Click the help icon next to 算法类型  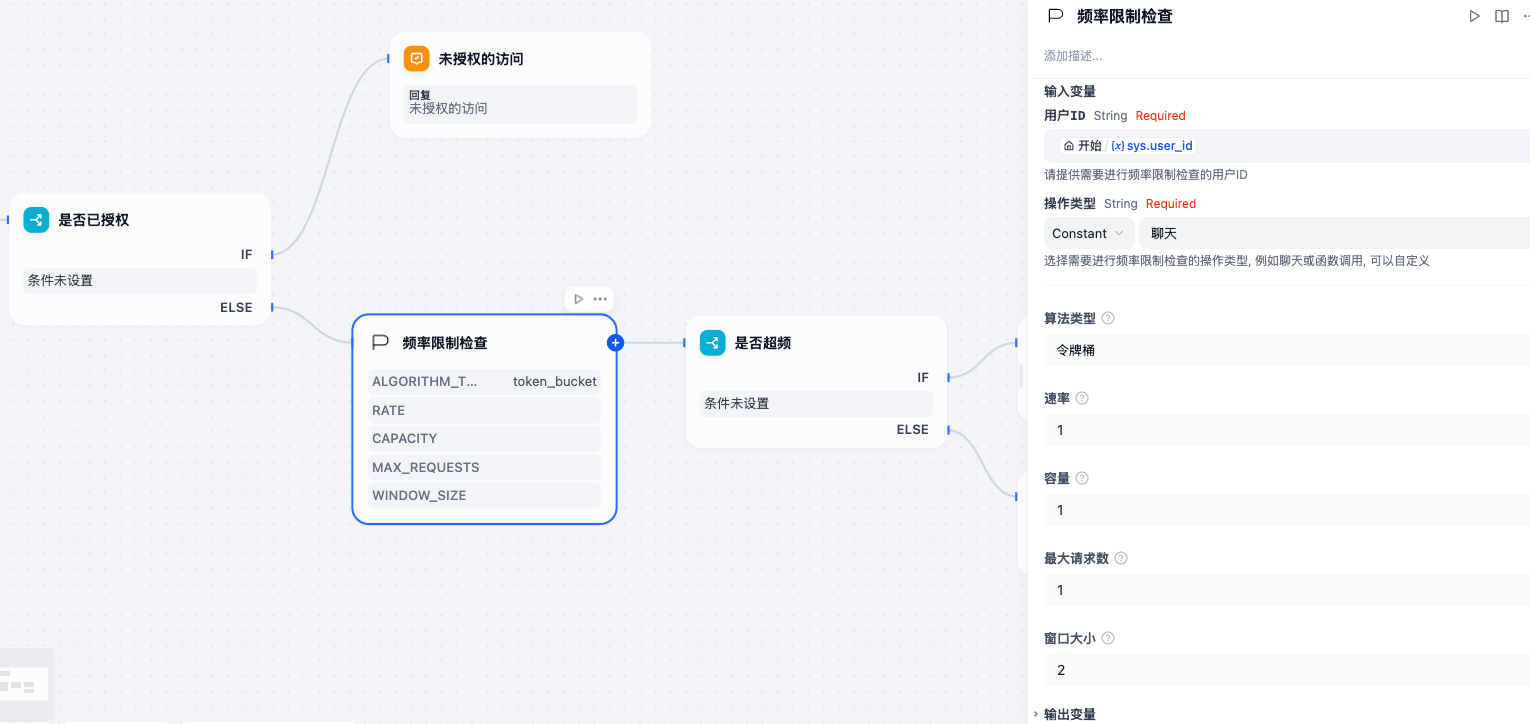pyautogui.click(x=1108, y=319)
